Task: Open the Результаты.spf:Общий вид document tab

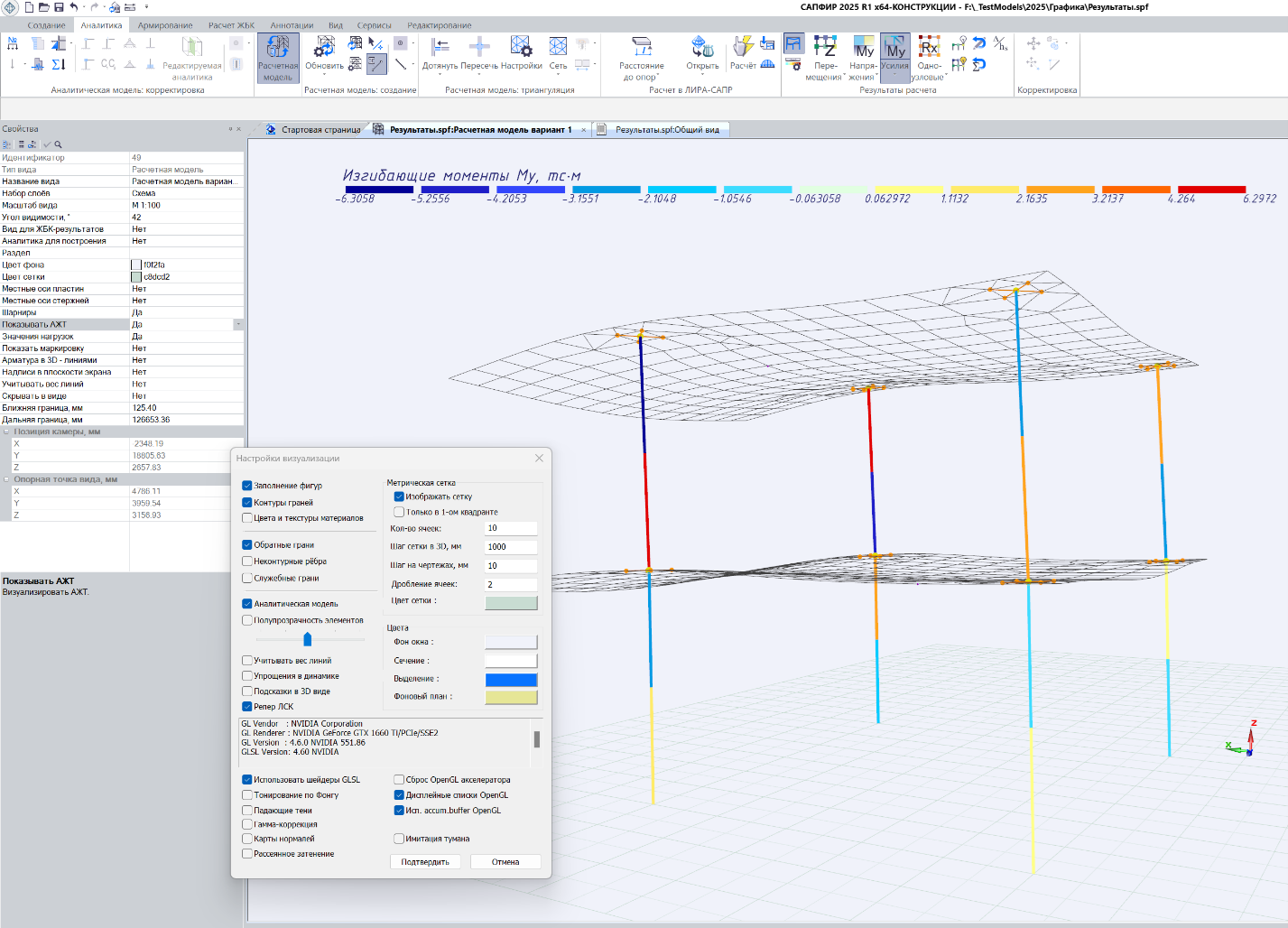Action: point(667,130)
